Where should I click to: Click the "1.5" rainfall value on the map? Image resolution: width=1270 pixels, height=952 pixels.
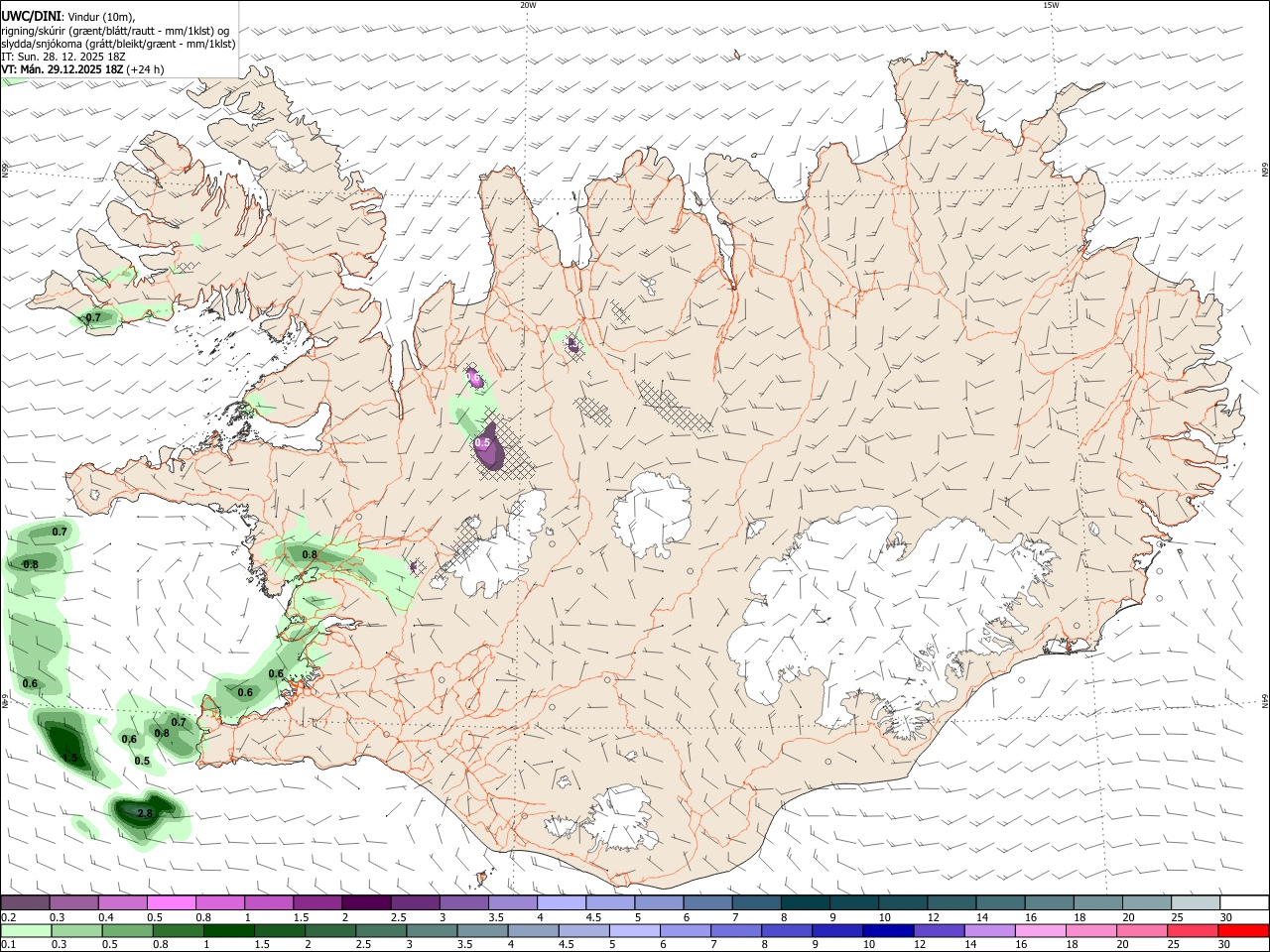pyautogui.click(x=69, y=758)
